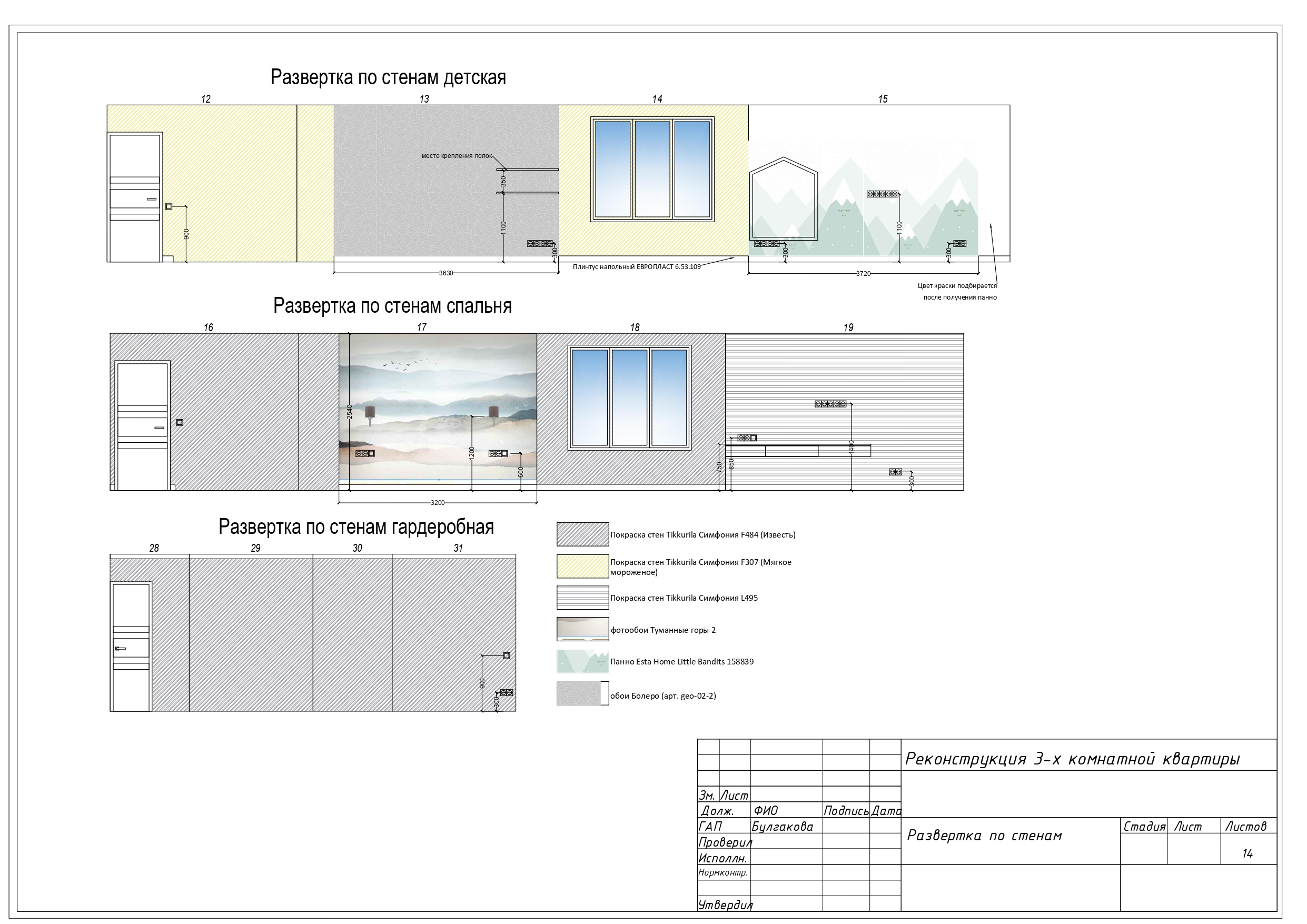
Task: Click the wall-mounted console shelf on wall 19
Action: coord(798,450)
